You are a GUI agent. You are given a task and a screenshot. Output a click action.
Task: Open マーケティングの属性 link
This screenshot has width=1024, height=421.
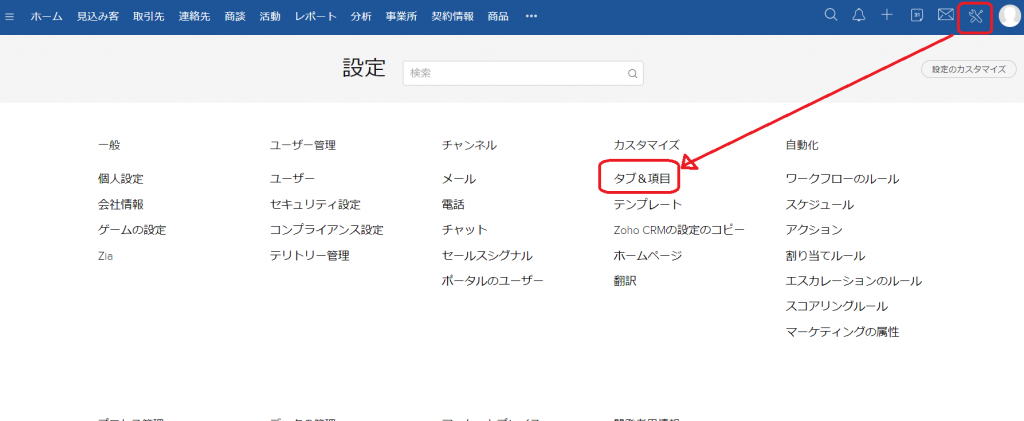point(842,332)
